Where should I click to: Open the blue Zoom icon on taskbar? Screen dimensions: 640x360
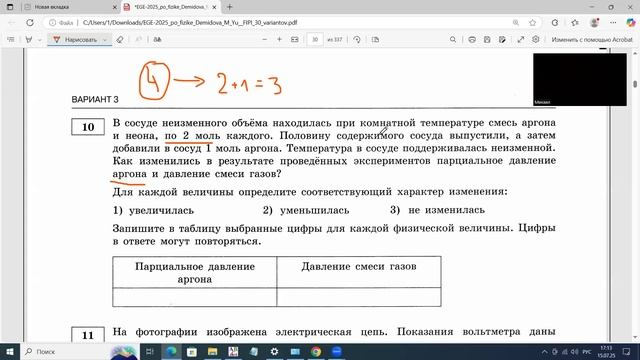(x=337, y=351)
